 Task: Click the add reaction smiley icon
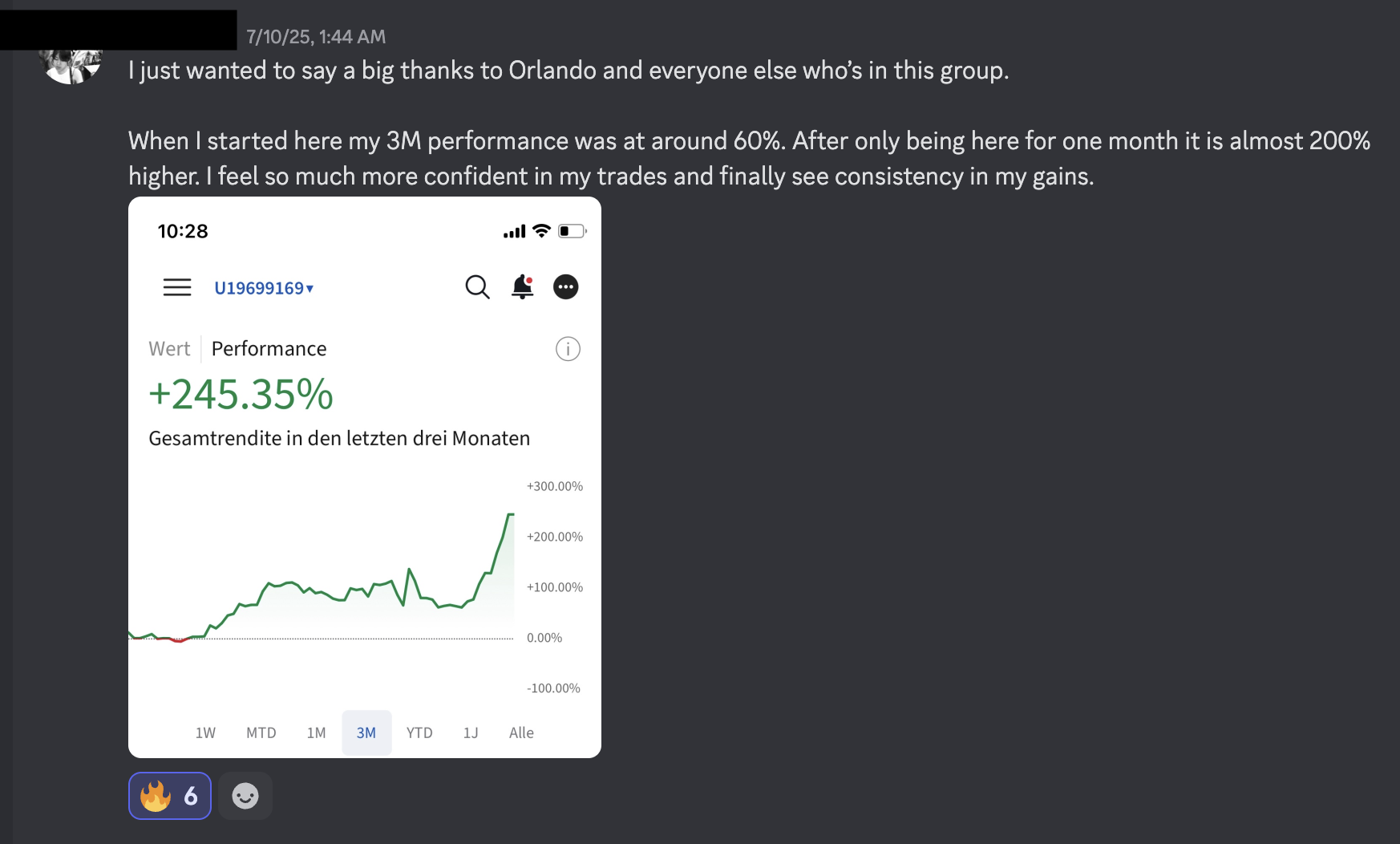(x=245, y=796)
